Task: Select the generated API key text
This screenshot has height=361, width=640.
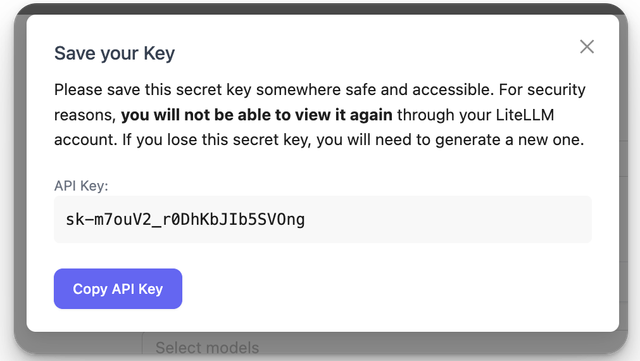Action: 185,220
